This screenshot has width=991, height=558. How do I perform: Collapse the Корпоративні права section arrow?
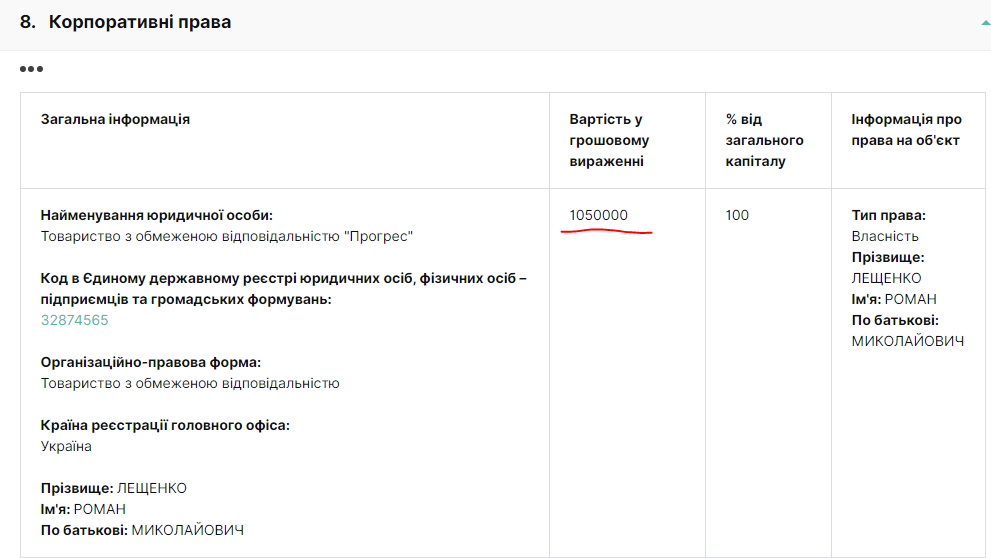coord(985,22)
